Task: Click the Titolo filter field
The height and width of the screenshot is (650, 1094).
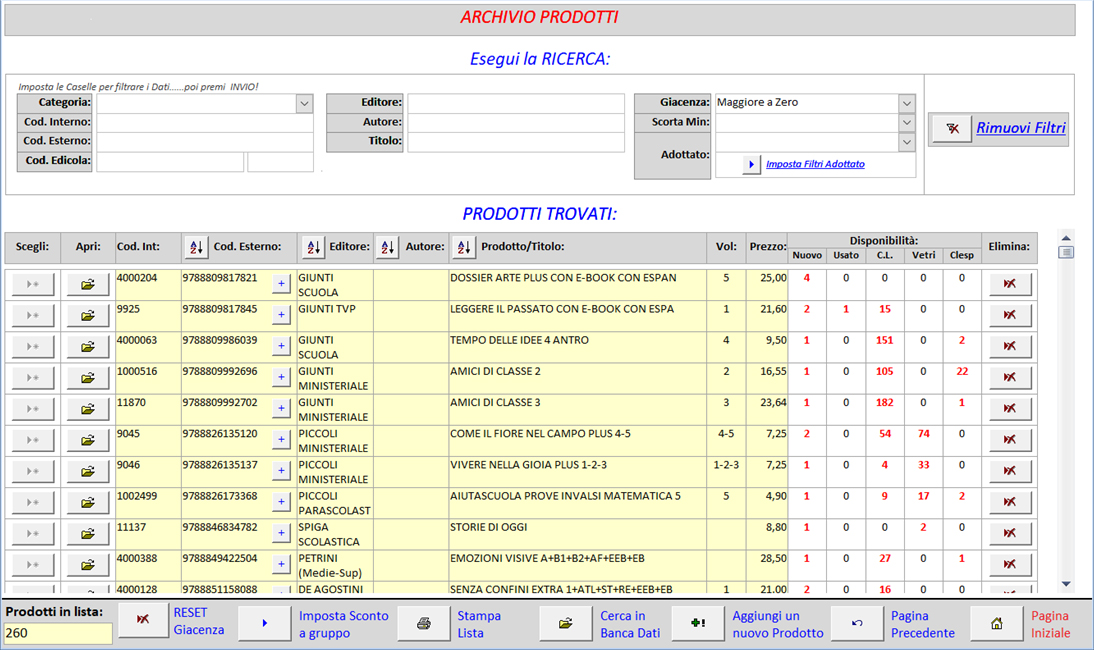Action: pyautogui.click(x=516, y=142)
